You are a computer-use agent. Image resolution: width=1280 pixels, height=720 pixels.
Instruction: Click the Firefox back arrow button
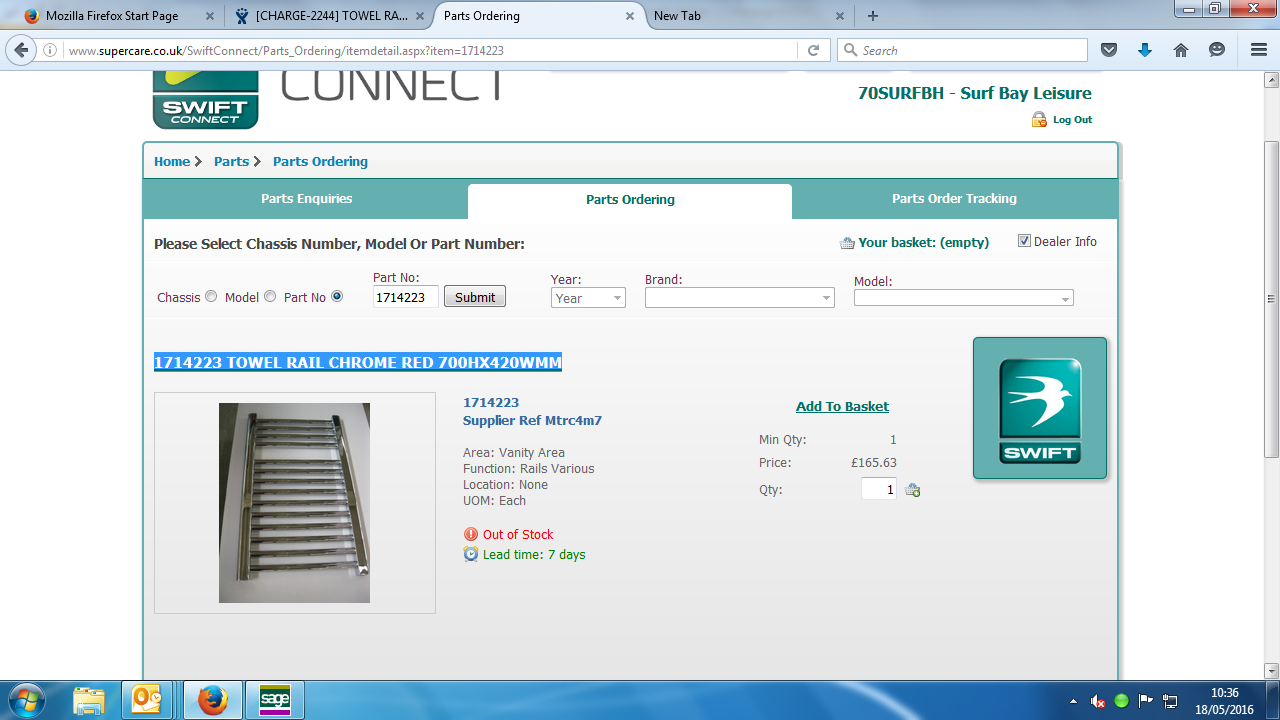tap(21, 50)
